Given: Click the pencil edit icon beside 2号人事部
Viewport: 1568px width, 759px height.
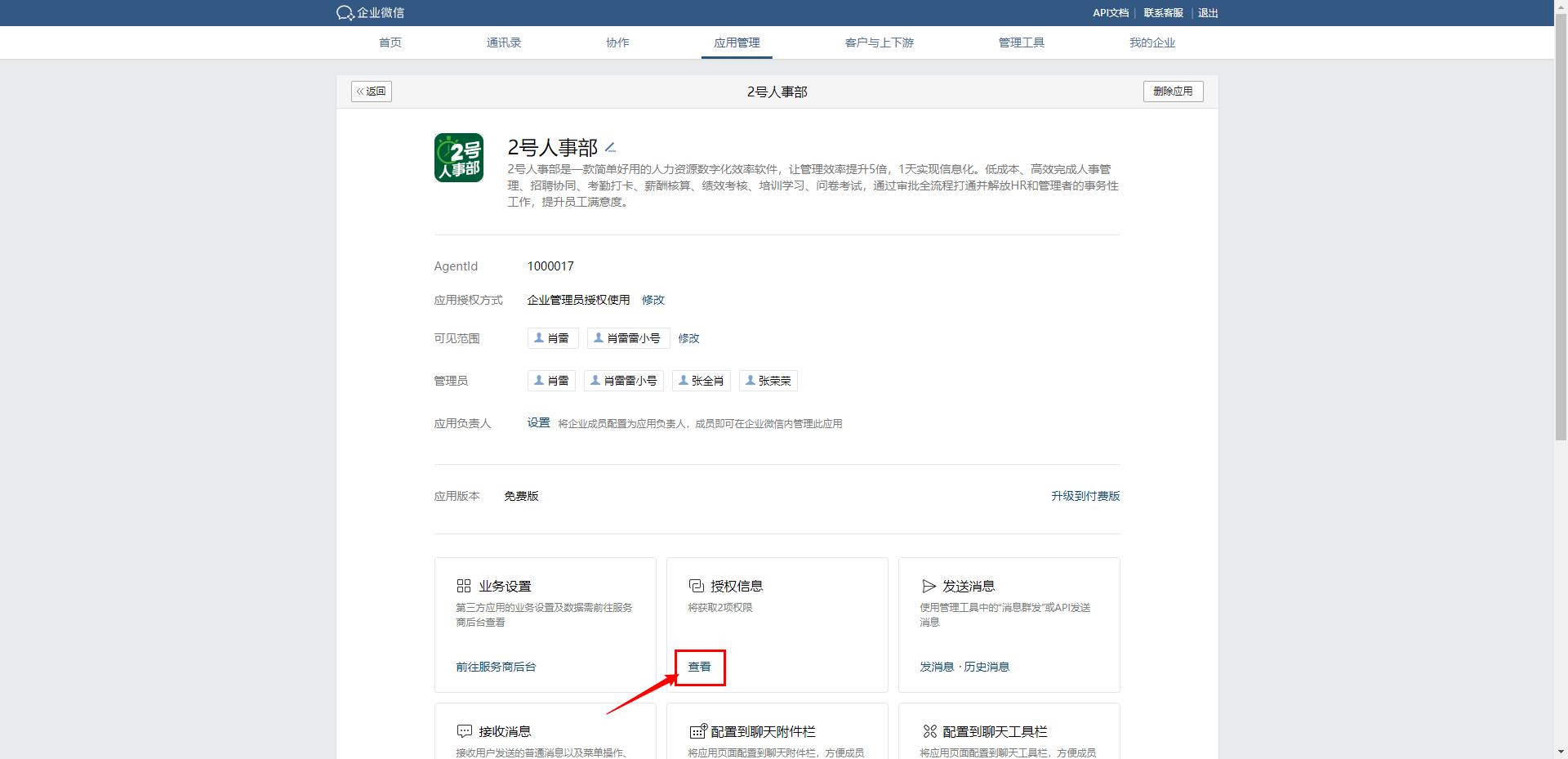Looking at the screenshot, I should [610, 148].
